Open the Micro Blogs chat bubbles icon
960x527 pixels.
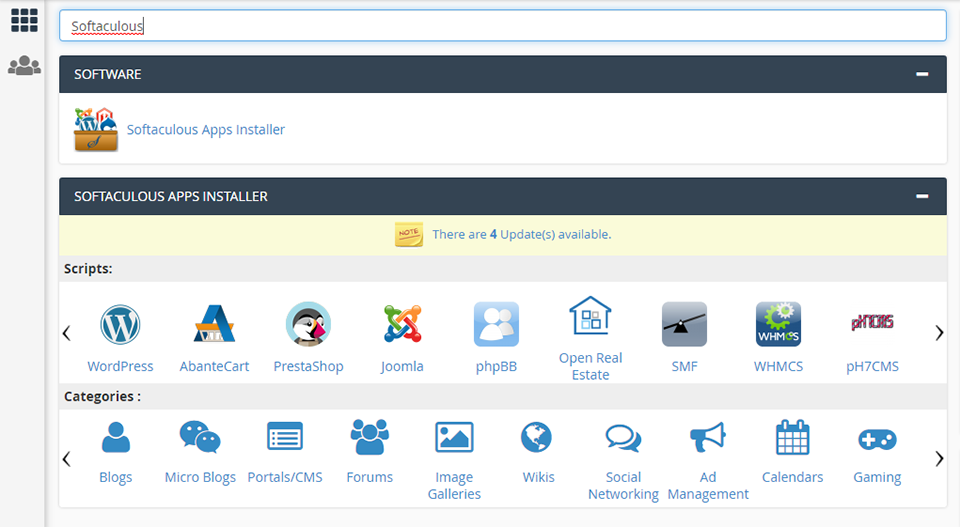click(200, 437)
